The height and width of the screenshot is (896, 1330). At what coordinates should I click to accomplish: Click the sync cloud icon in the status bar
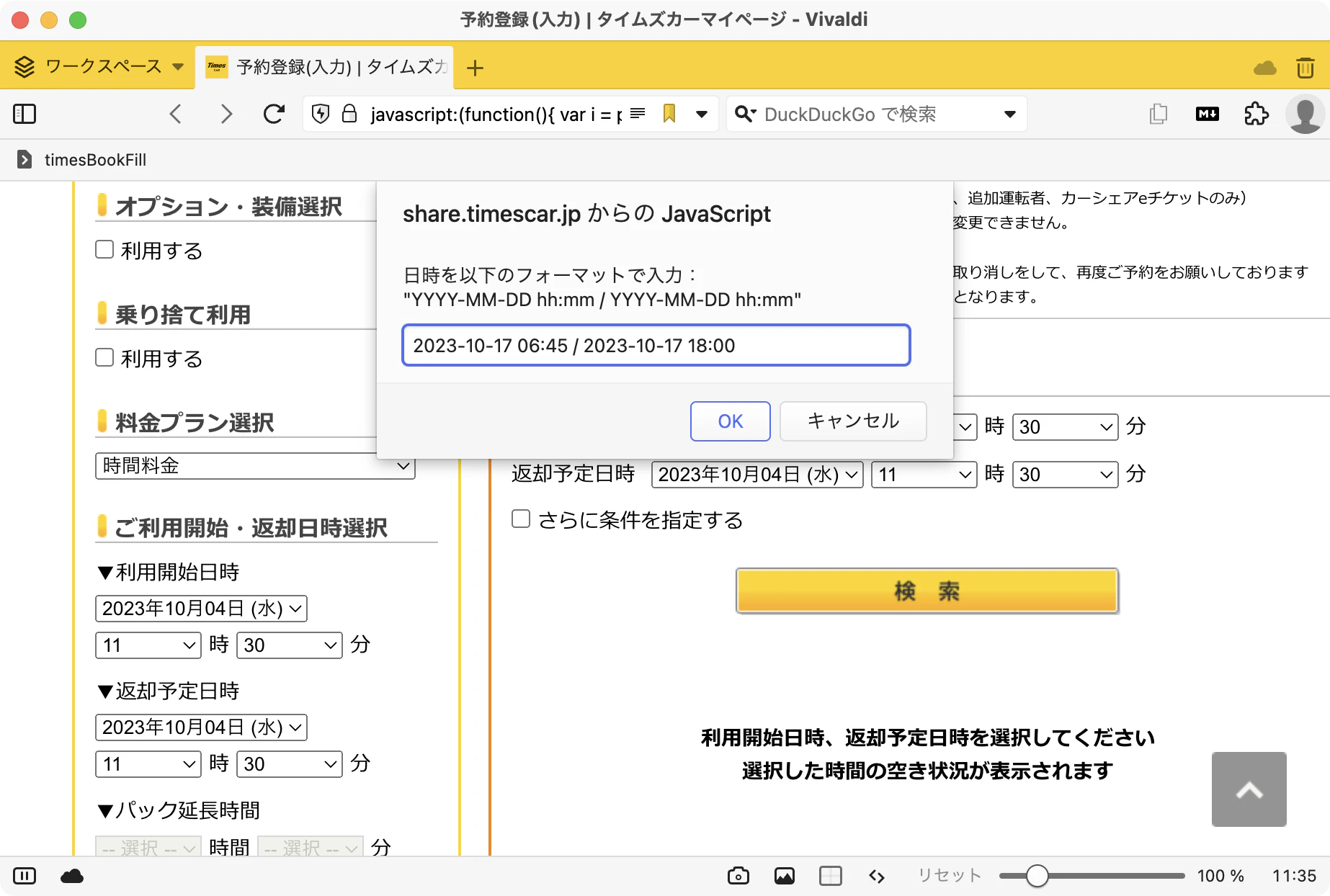click(72, 876)
